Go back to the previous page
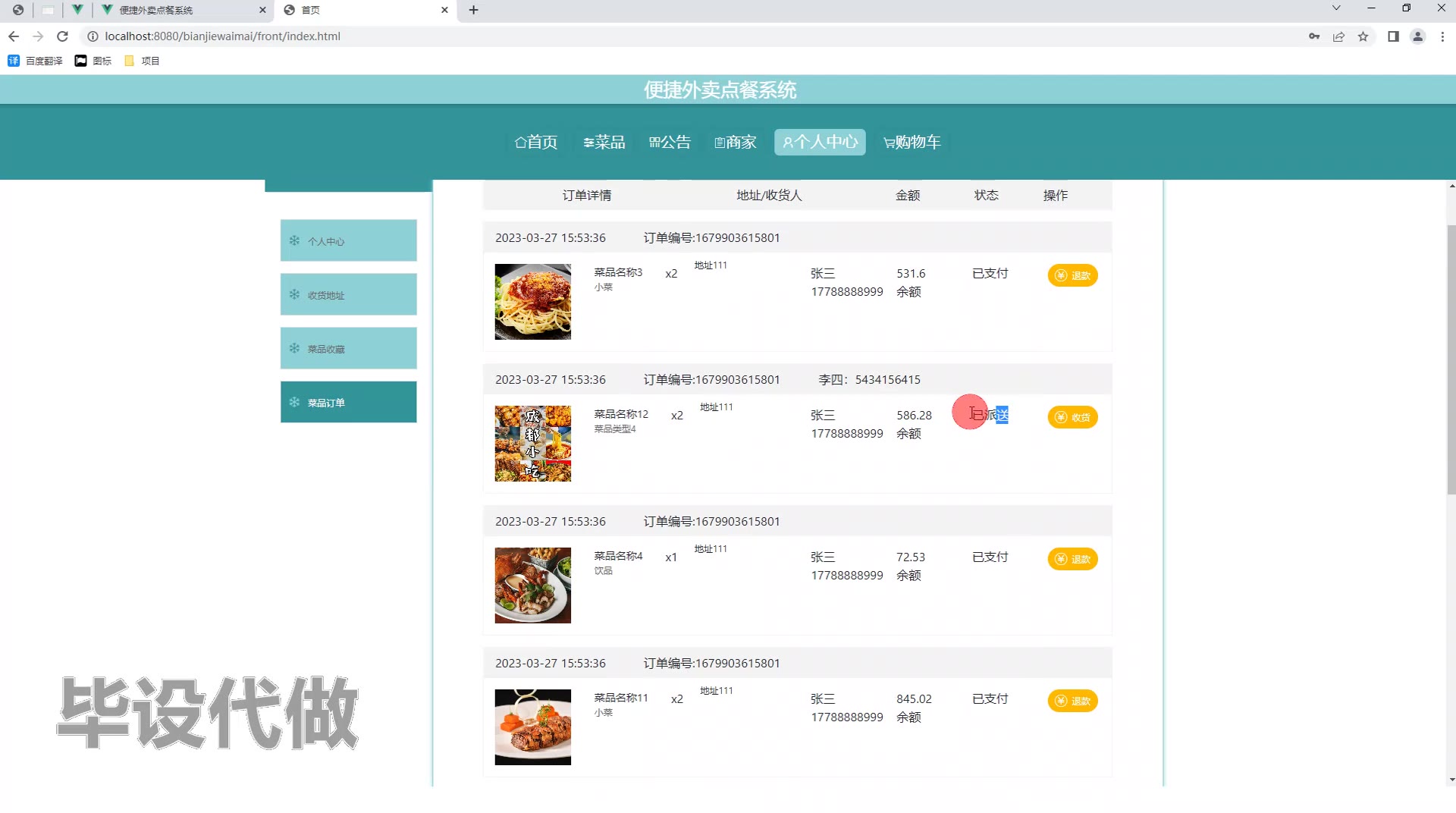This screenshot has height=813, width=1456. [14, 36]
